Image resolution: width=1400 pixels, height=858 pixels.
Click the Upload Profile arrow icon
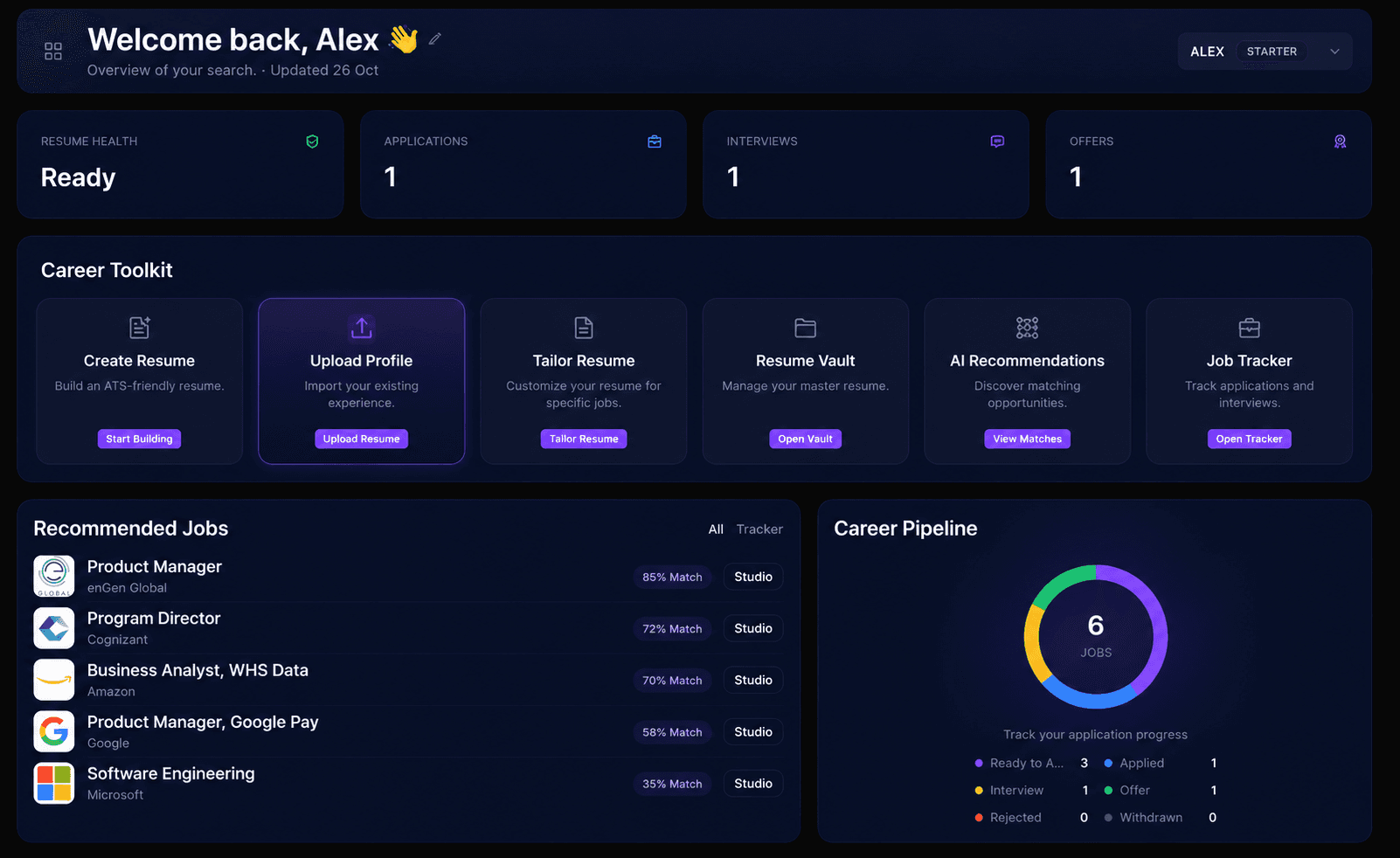tap(362, 328)
